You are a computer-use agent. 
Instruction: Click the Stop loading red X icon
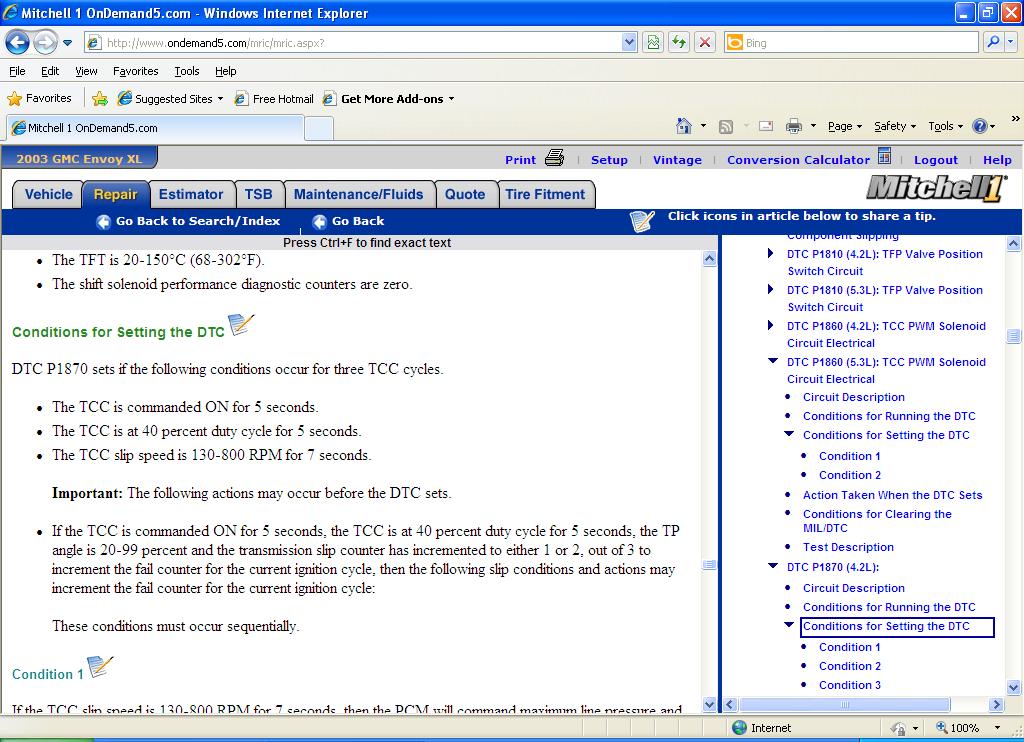pos(705,43)
